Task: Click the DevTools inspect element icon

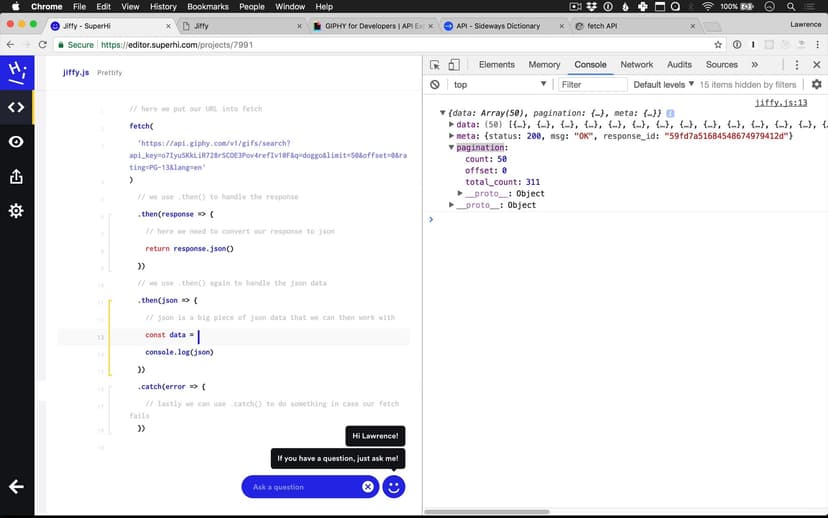Action: coord(436,65)
